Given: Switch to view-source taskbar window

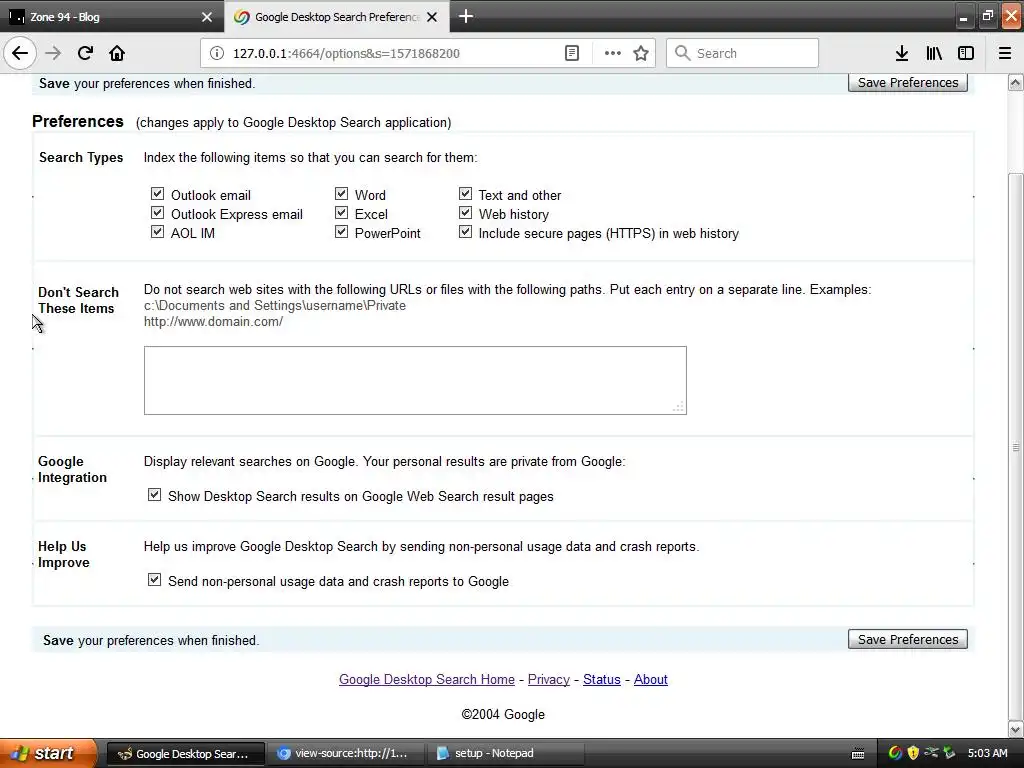Looking at the screenshot, I should click(345, 754).
